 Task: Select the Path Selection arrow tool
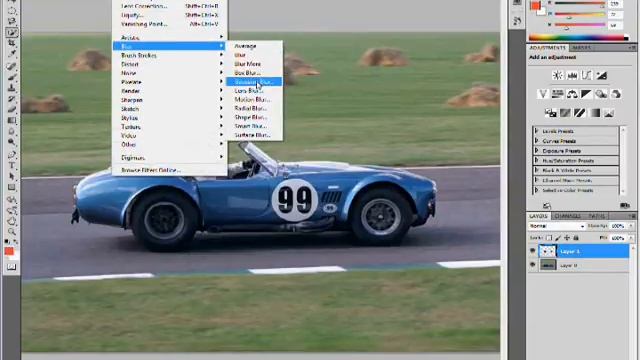click(12, 176)
